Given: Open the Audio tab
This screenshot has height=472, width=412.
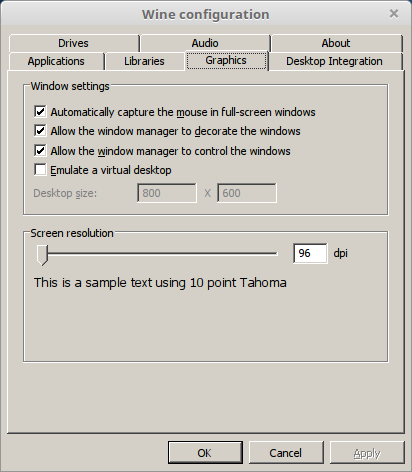Looking at the screenshot, I should [205, 43].
